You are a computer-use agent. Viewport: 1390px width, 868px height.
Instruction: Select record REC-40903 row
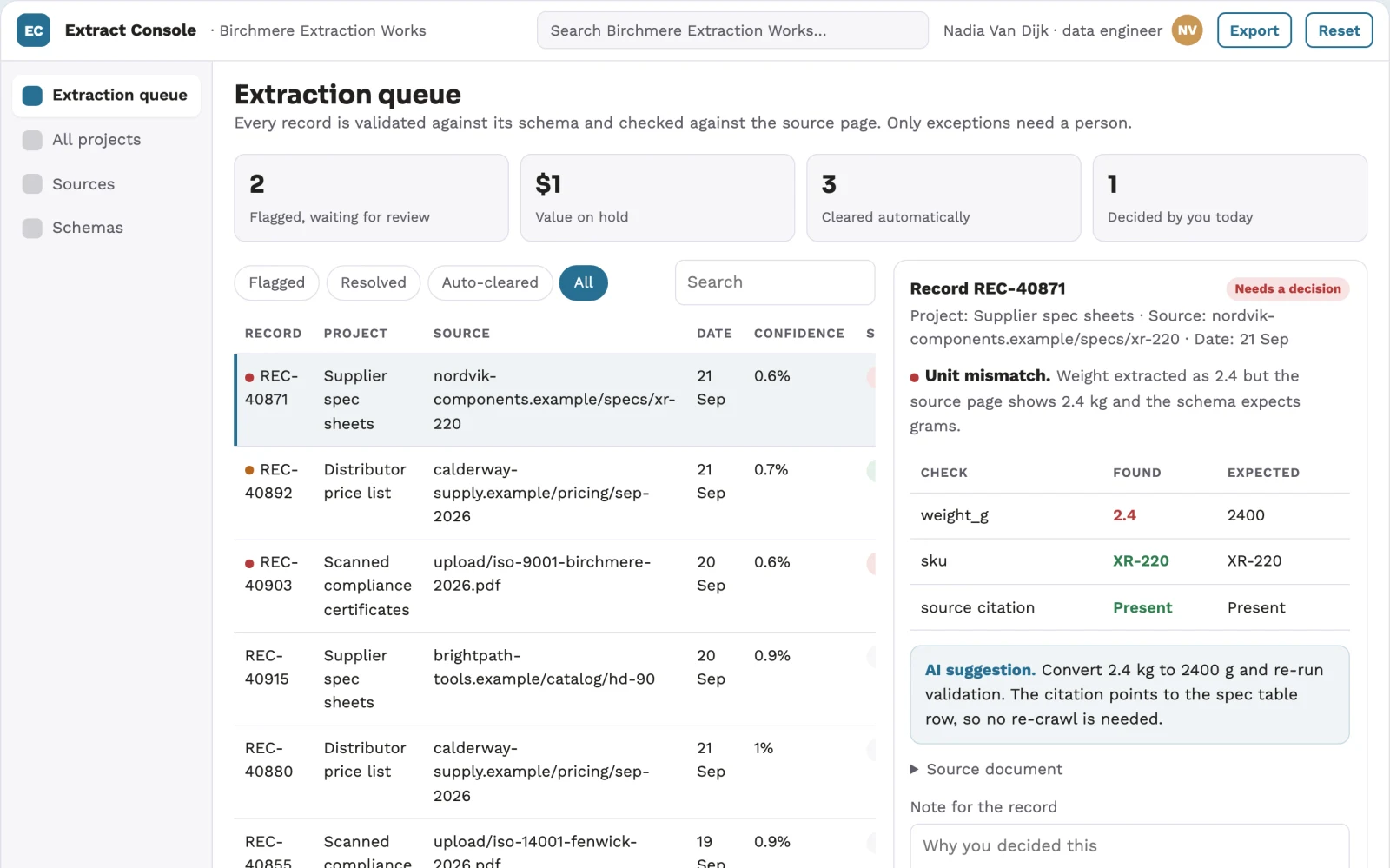click(554, 586)
